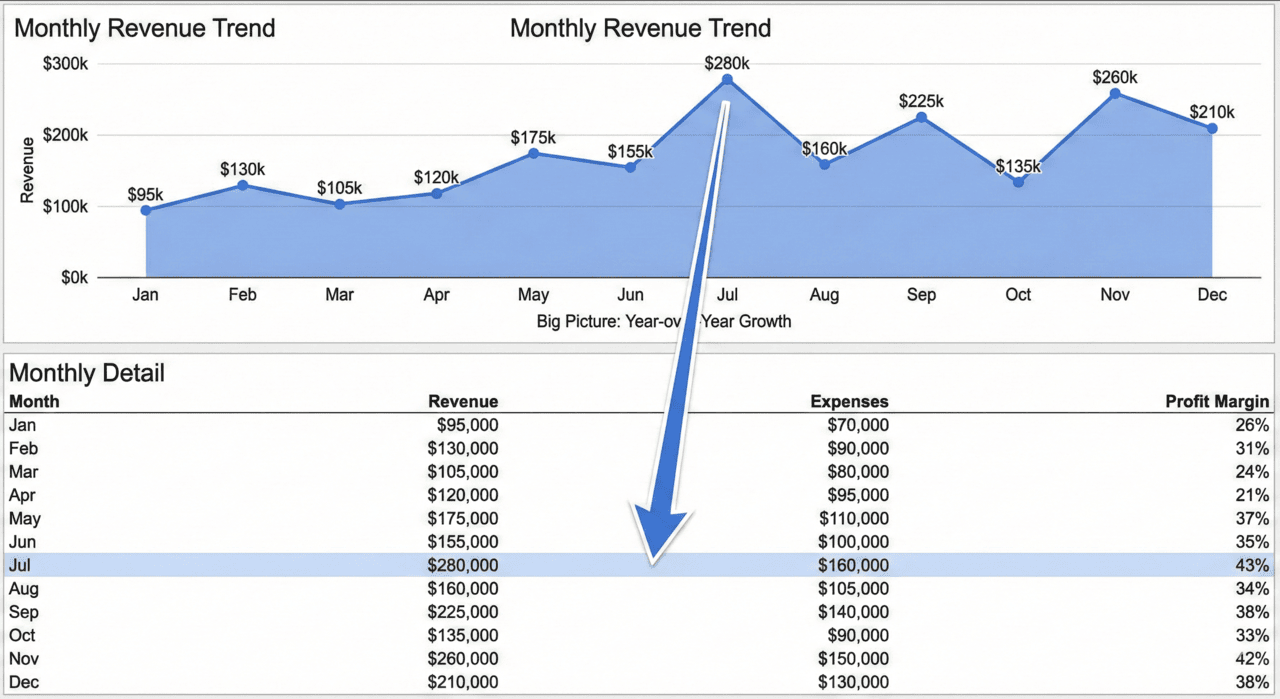Select the July $280k peak data point
This screenshot has height=699, width=1280.
[x=726, y=80]
